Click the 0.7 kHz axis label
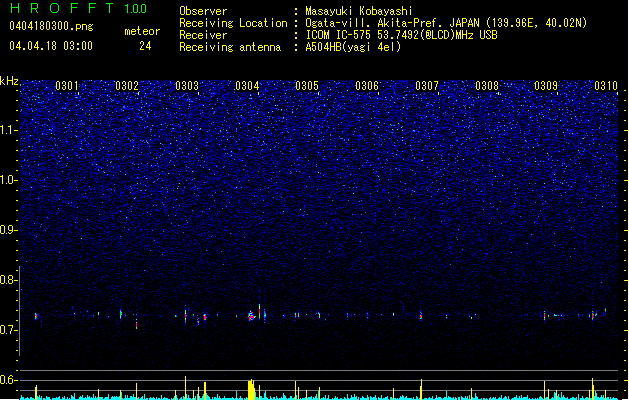 9,330
